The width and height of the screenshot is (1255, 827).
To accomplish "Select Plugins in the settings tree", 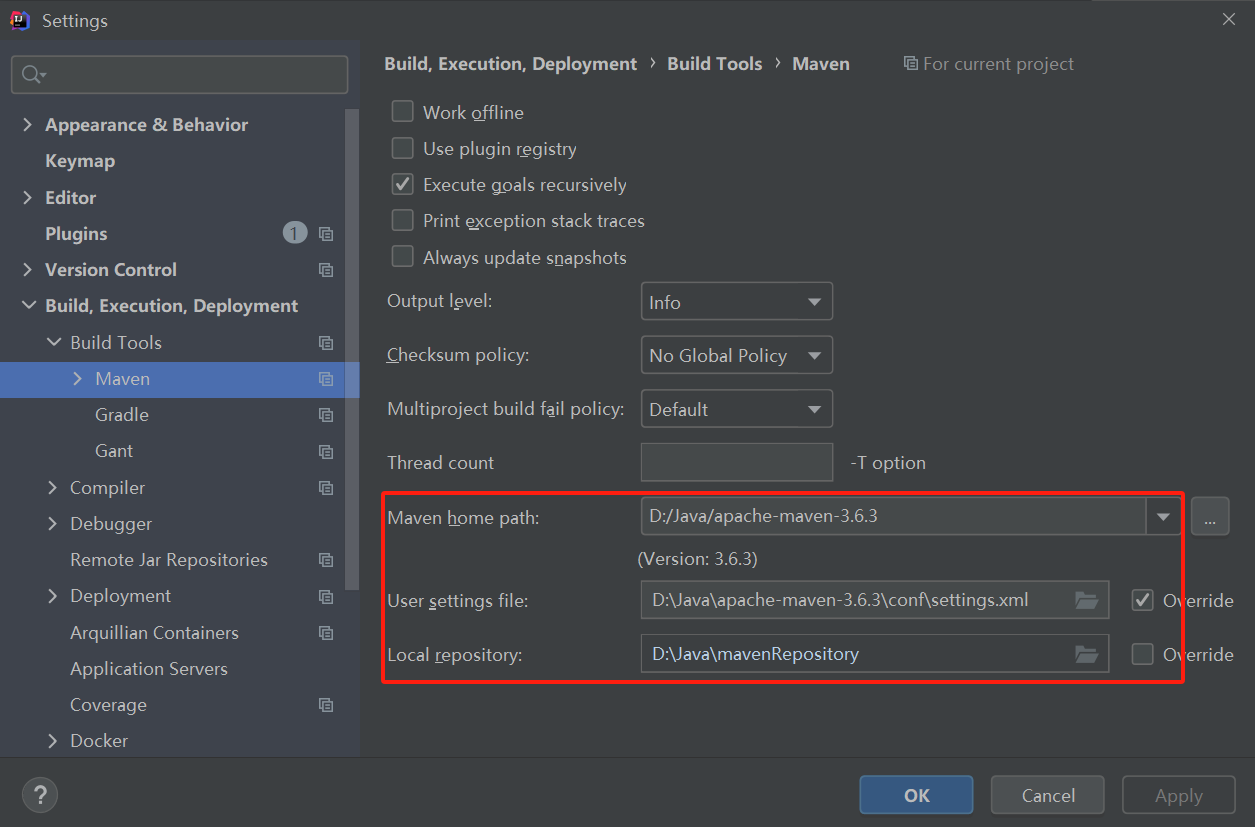I will [x=76, y=234].
